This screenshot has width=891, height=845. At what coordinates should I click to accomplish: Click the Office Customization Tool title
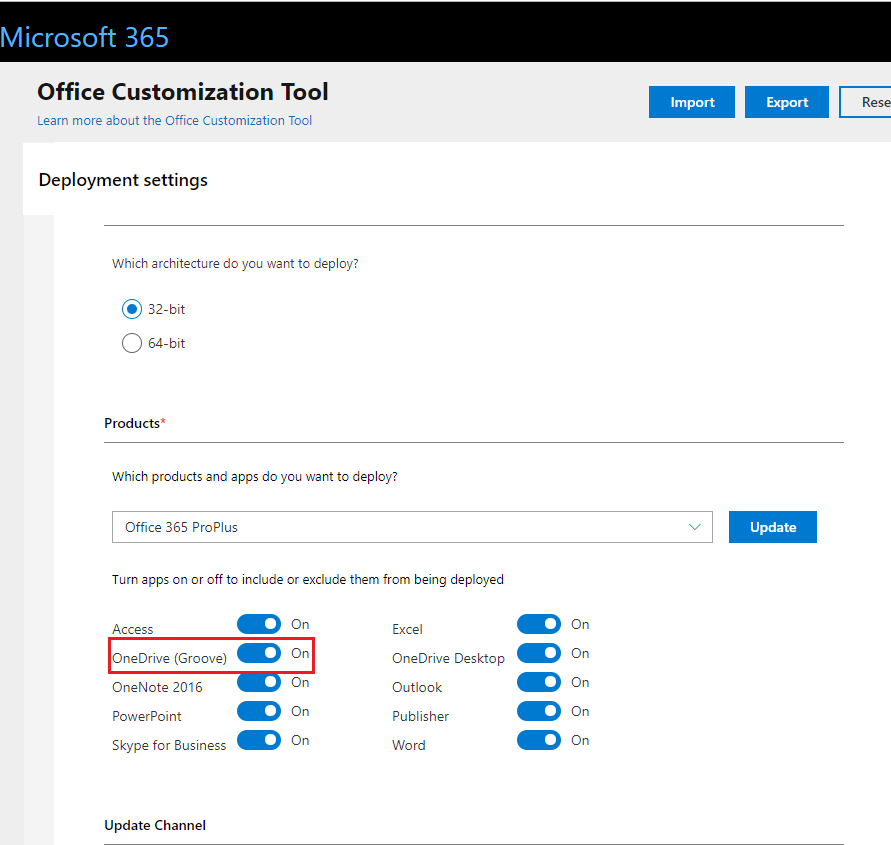click(x=183, y=92)
